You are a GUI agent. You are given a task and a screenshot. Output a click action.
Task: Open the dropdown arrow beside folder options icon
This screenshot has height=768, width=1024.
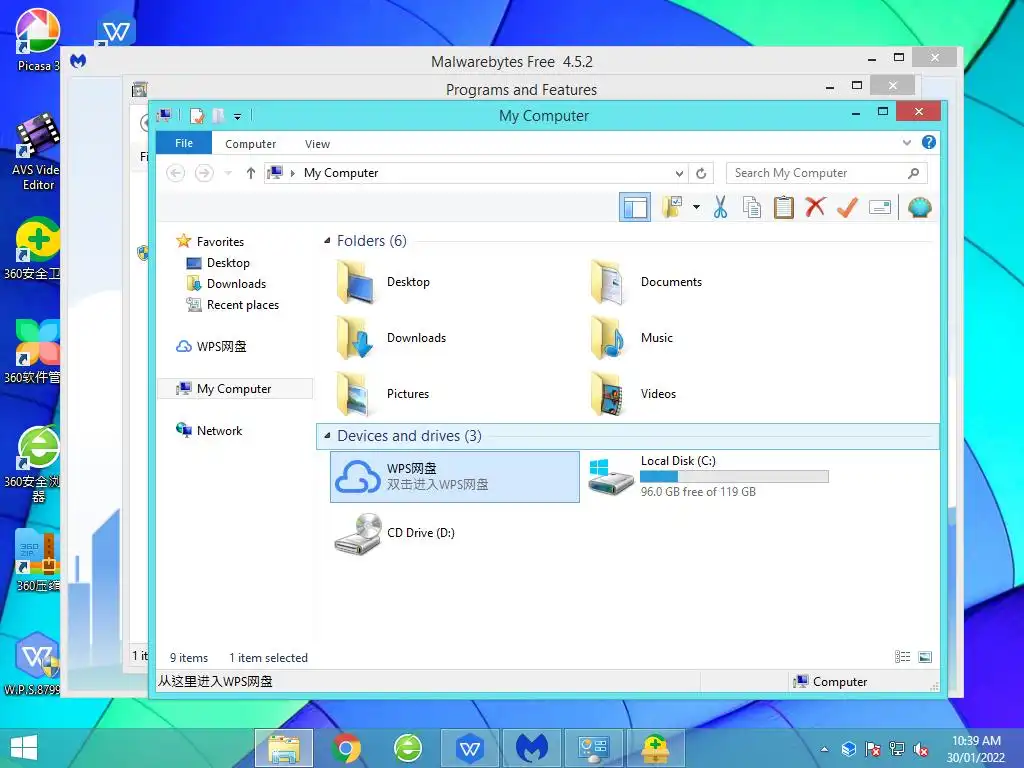coord(696,208)
